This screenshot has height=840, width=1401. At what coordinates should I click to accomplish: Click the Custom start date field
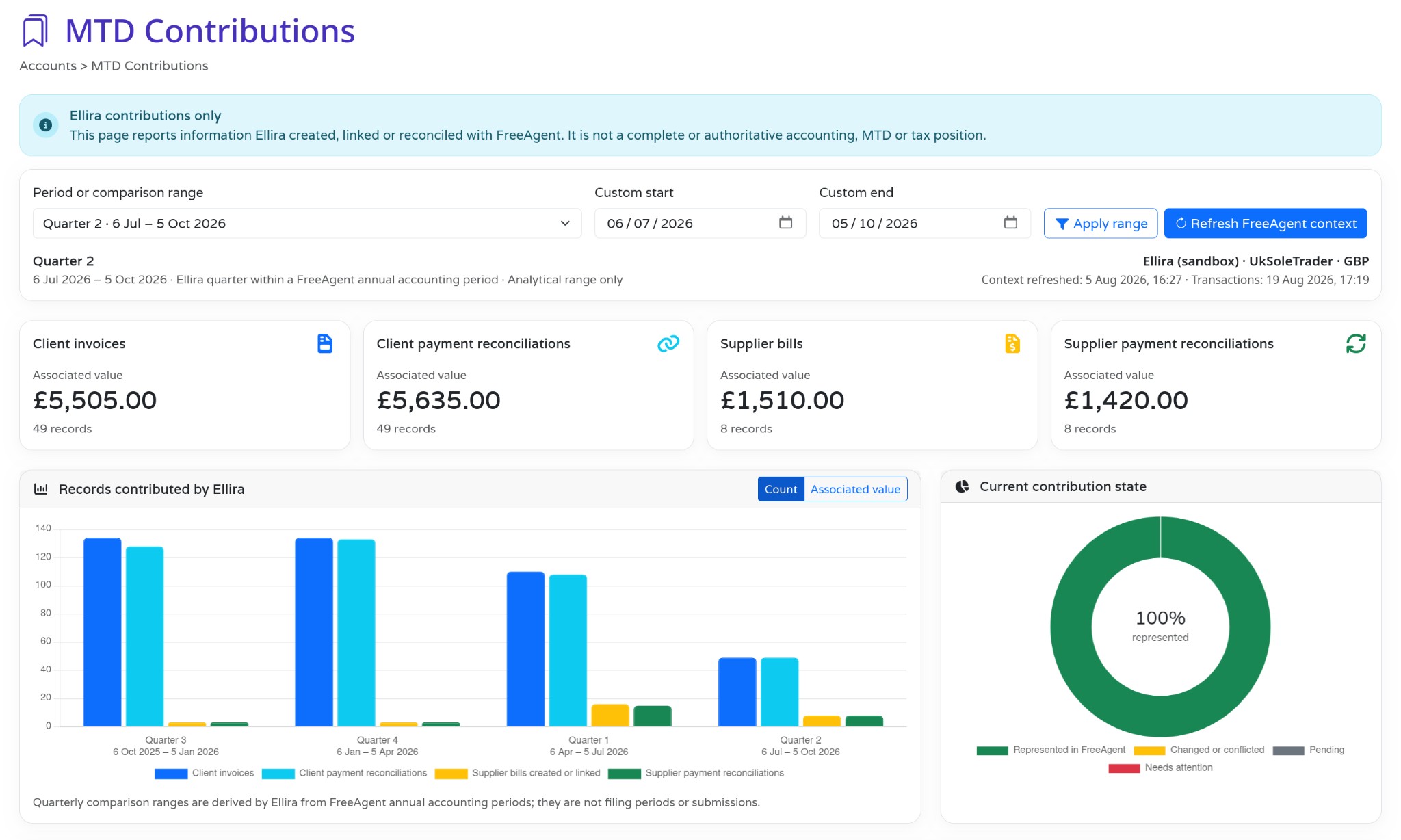click(x=700, y=223)
